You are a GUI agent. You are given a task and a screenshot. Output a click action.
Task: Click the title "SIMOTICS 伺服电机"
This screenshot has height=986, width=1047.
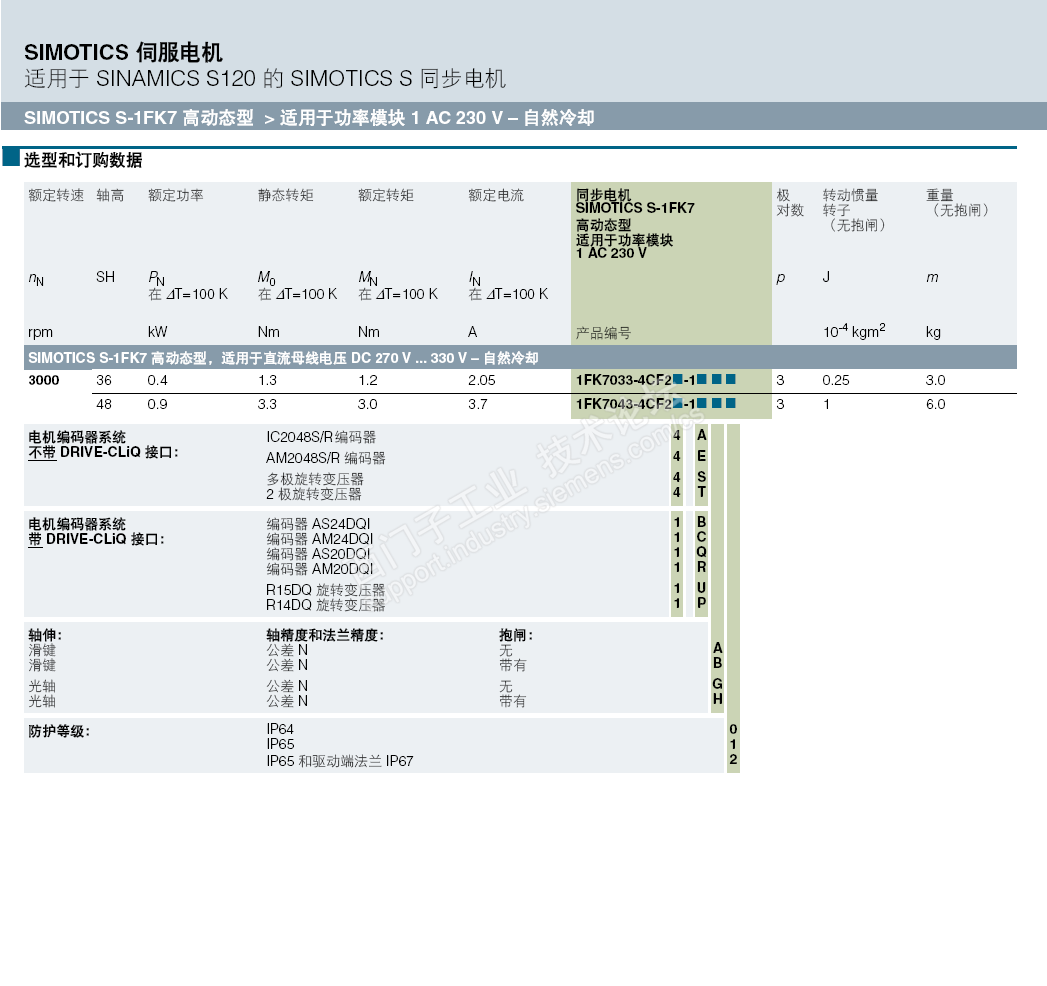click(x=123, y=52)
